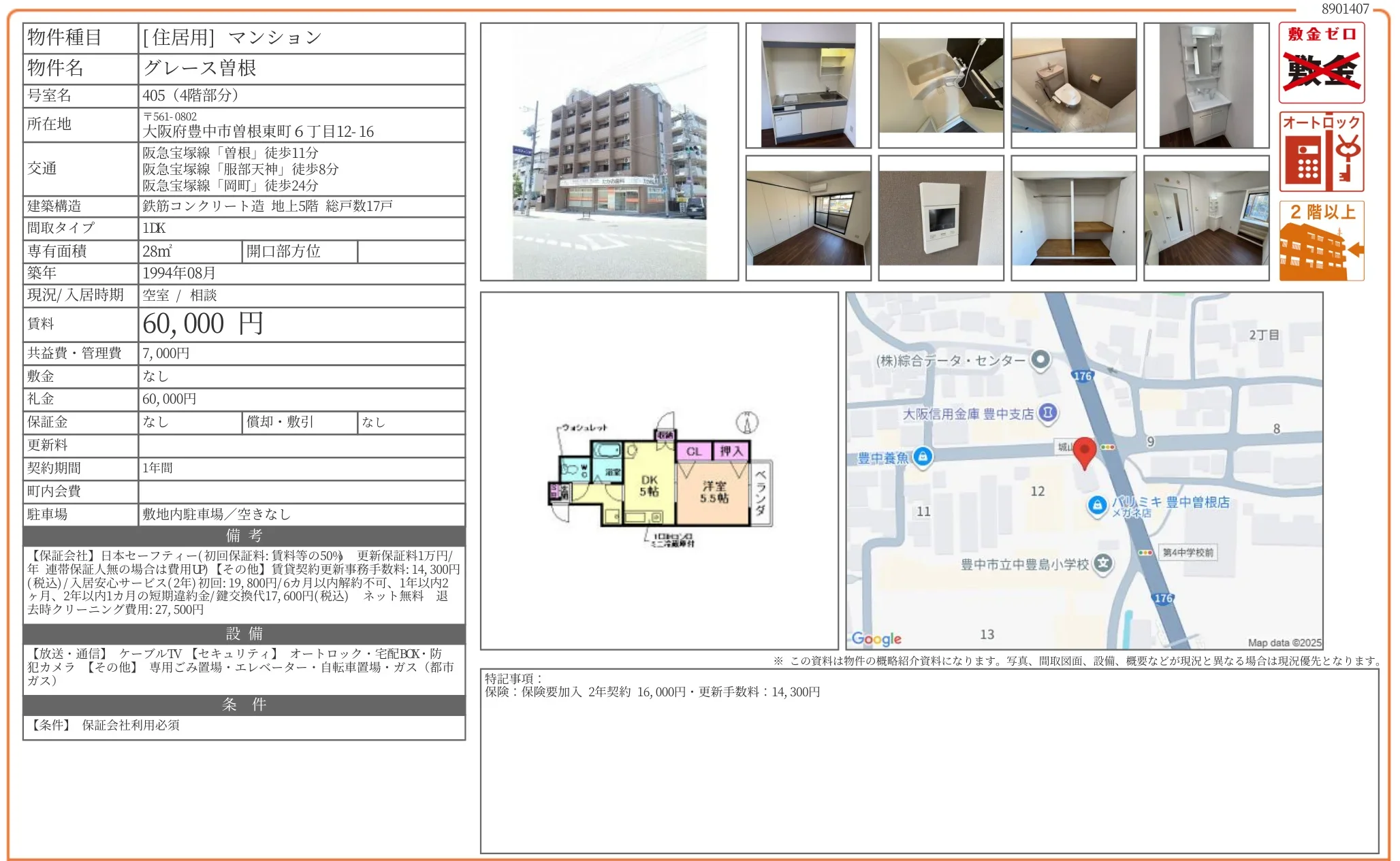Screen dimensions: 1400x861
Task: Open the intercom monitor photo thumbnail
Action: [x=940, y=218]
